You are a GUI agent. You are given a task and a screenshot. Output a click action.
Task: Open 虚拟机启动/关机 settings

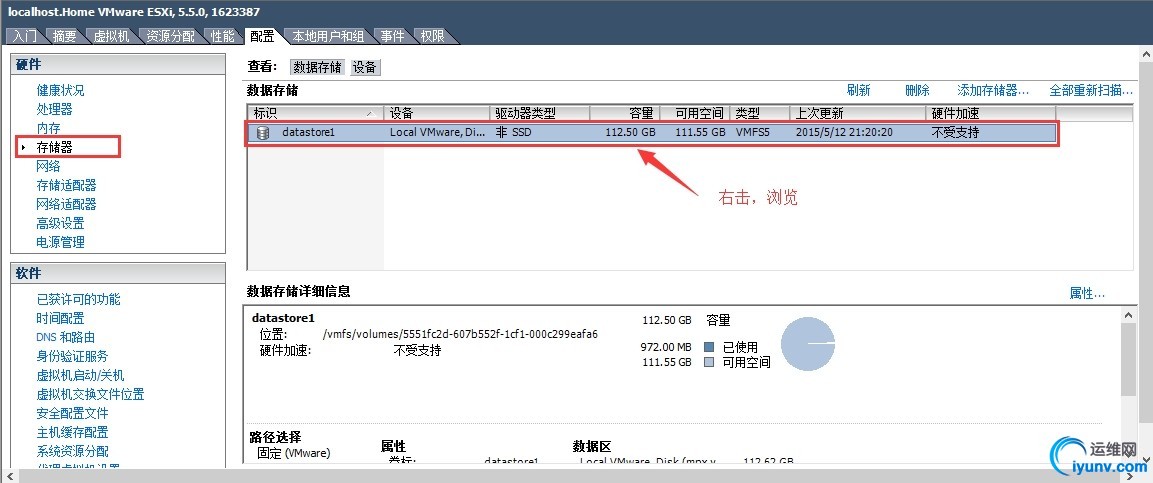point(80,376)
